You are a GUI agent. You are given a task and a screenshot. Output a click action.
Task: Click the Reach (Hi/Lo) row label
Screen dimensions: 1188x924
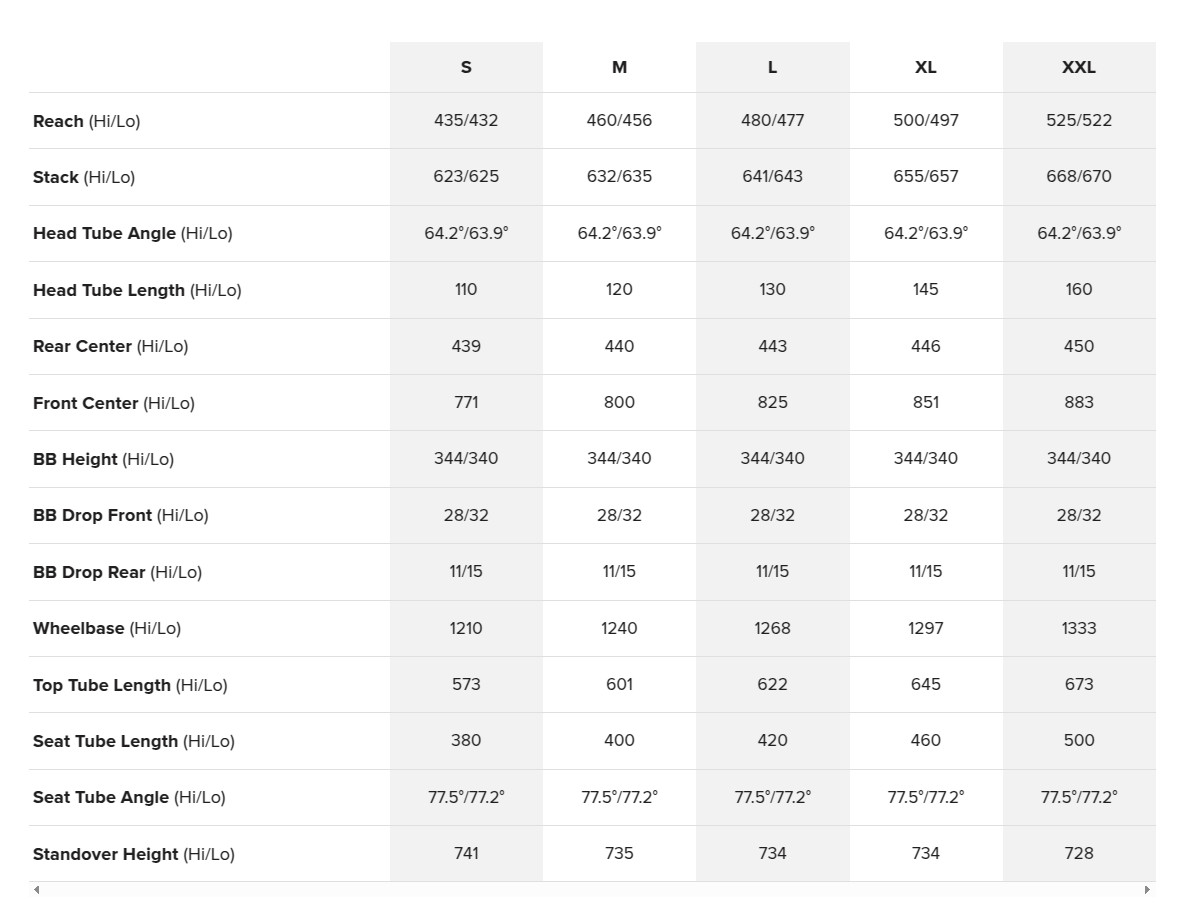[x=86, y=121]
